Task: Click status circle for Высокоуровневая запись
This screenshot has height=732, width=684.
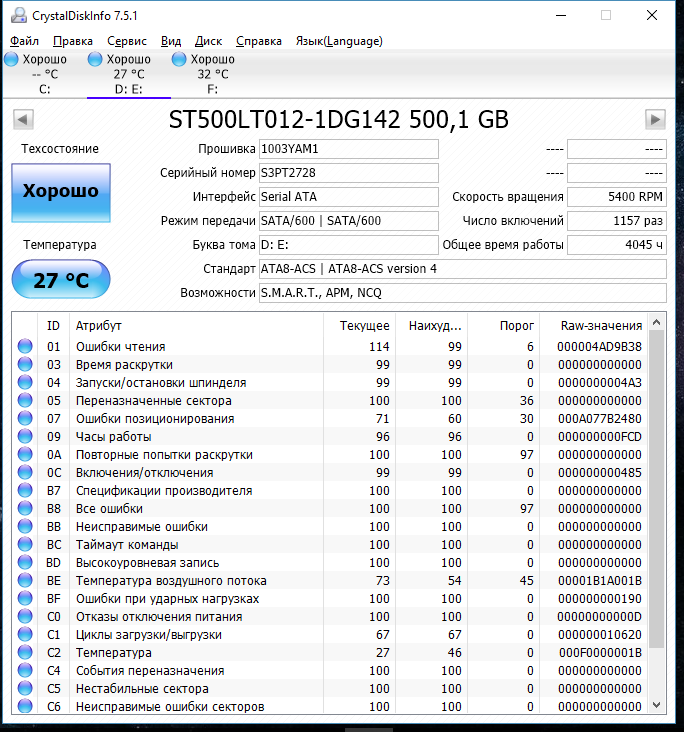Action: point(25,562)
